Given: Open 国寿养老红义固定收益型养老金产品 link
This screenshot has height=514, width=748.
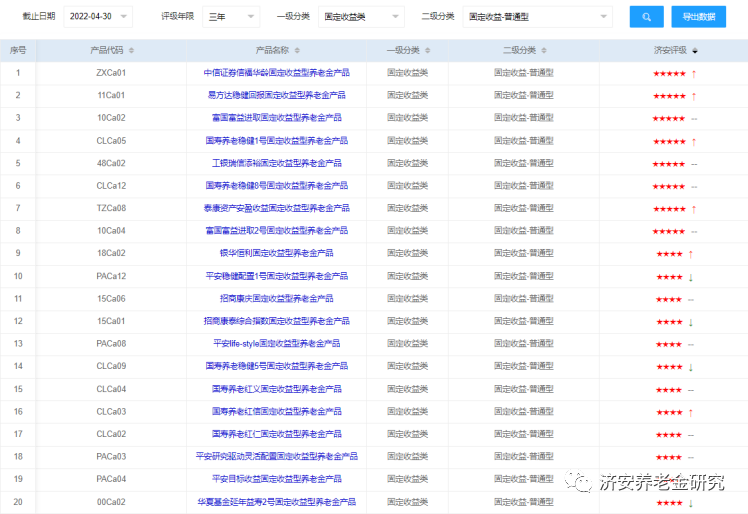Looking at the screenshot, I should (277, 389).
